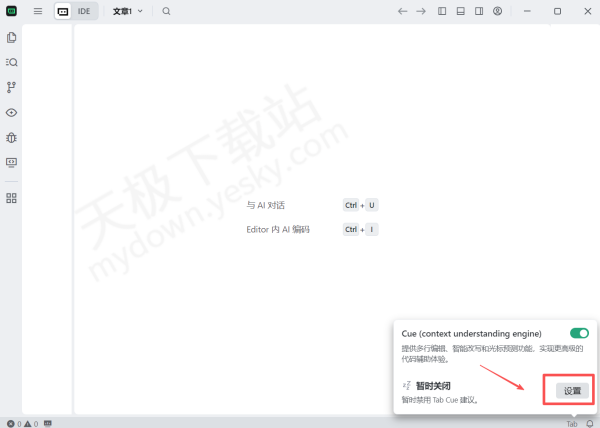Open the Explorer files panel in sidebar
Image resolution: width=600 pixels, height=428 pixels.
pyautogui.click(x=12, y=38)
